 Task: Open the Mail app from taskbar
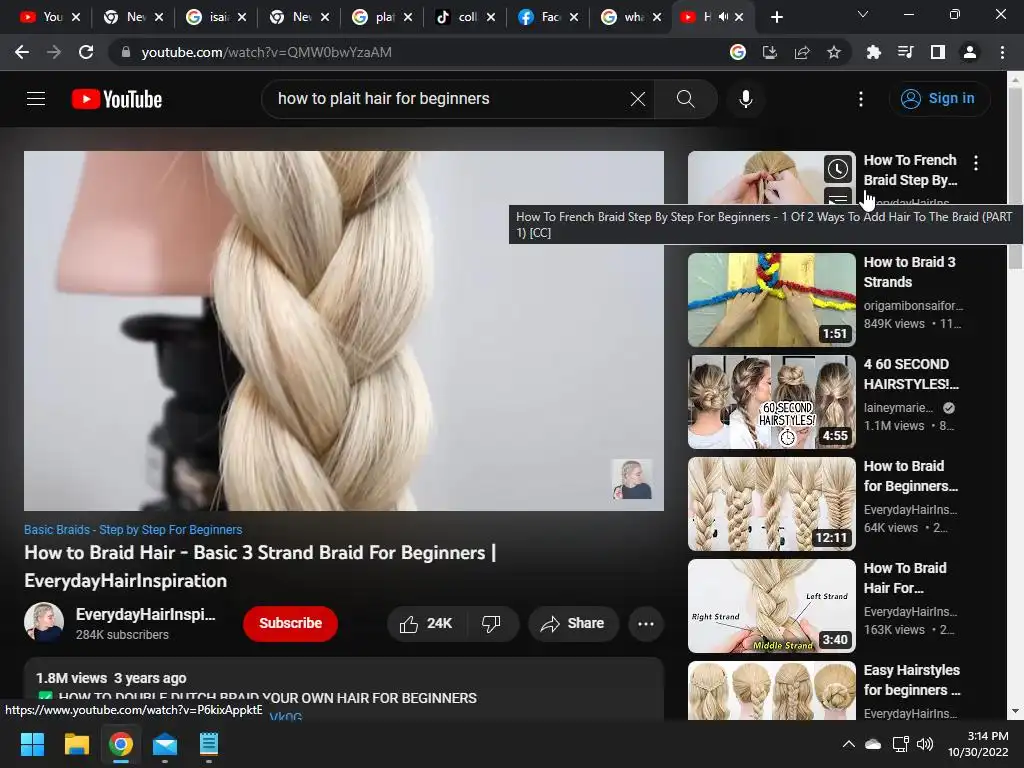[165, 744]
